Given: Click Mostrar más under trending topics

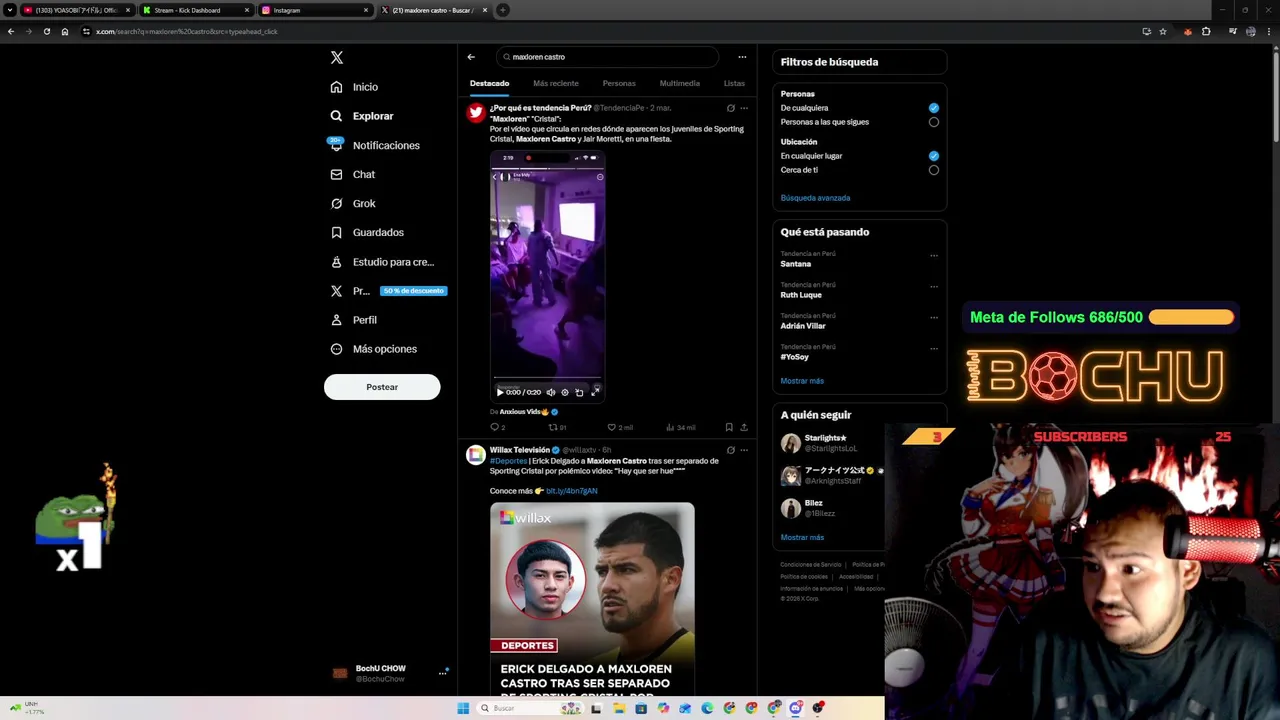Looking at the screenshot, I should [802, 381].
